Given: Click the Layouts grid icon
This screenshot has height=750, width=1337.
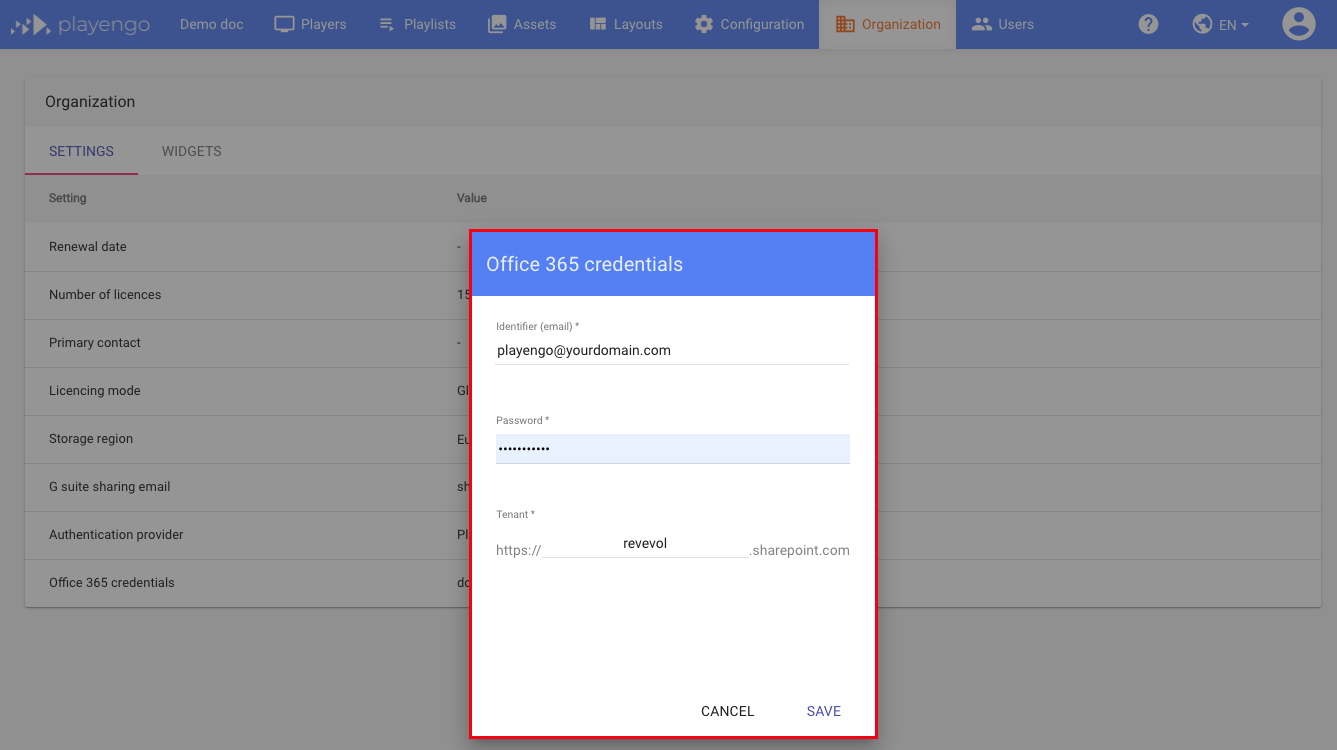Looking at the screenshot, I should tap(598, 24).
